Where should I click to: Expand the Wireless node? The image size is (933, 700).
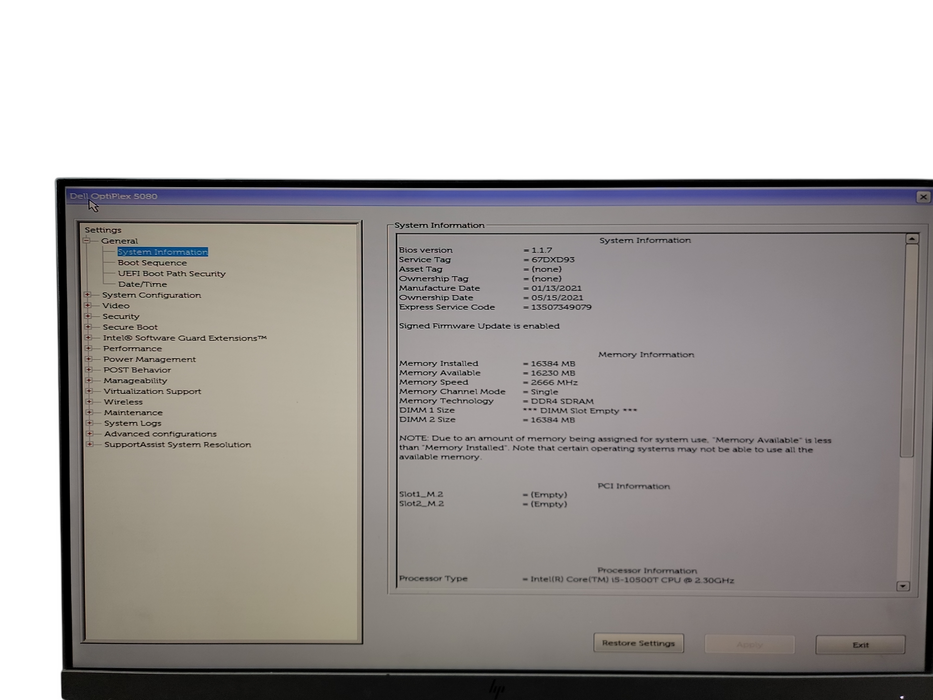point(89,402)
